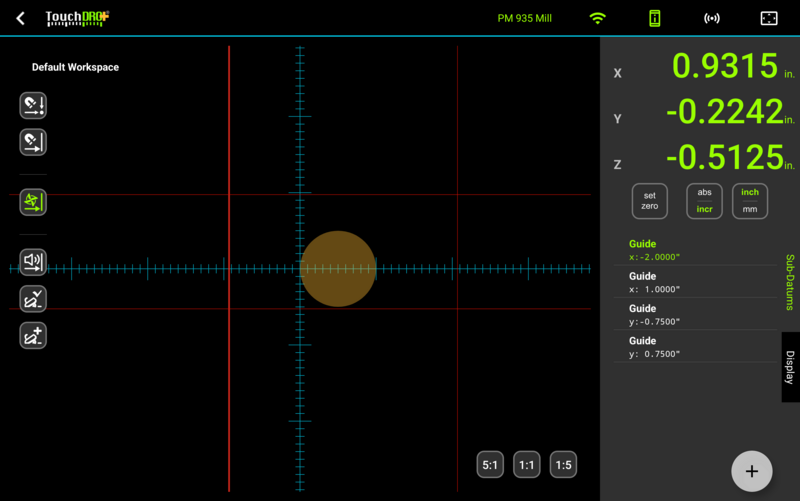The image size is (800, 501).
Task: Click the set zero button
Action: (649, 201)
